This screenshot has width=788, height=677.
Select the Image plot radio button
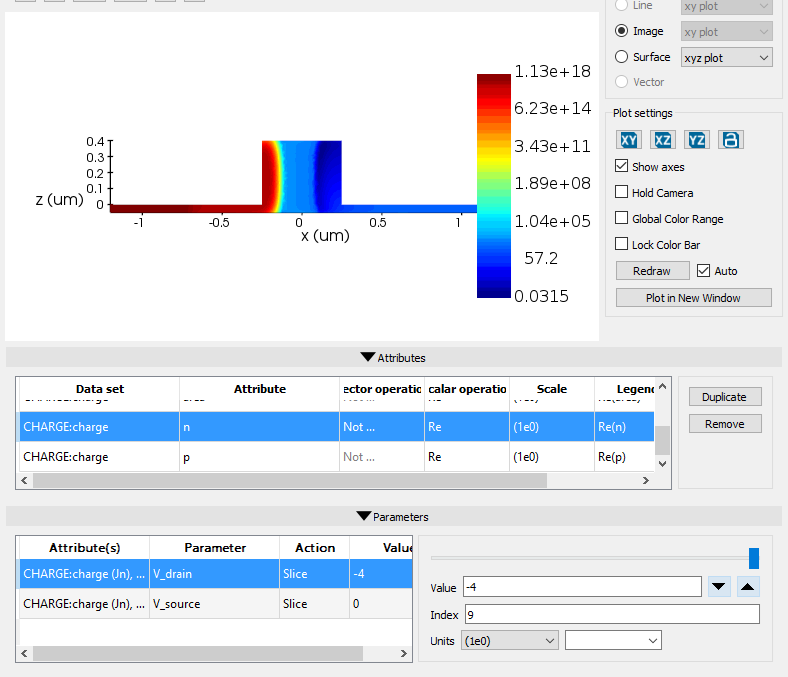(622, 31)
